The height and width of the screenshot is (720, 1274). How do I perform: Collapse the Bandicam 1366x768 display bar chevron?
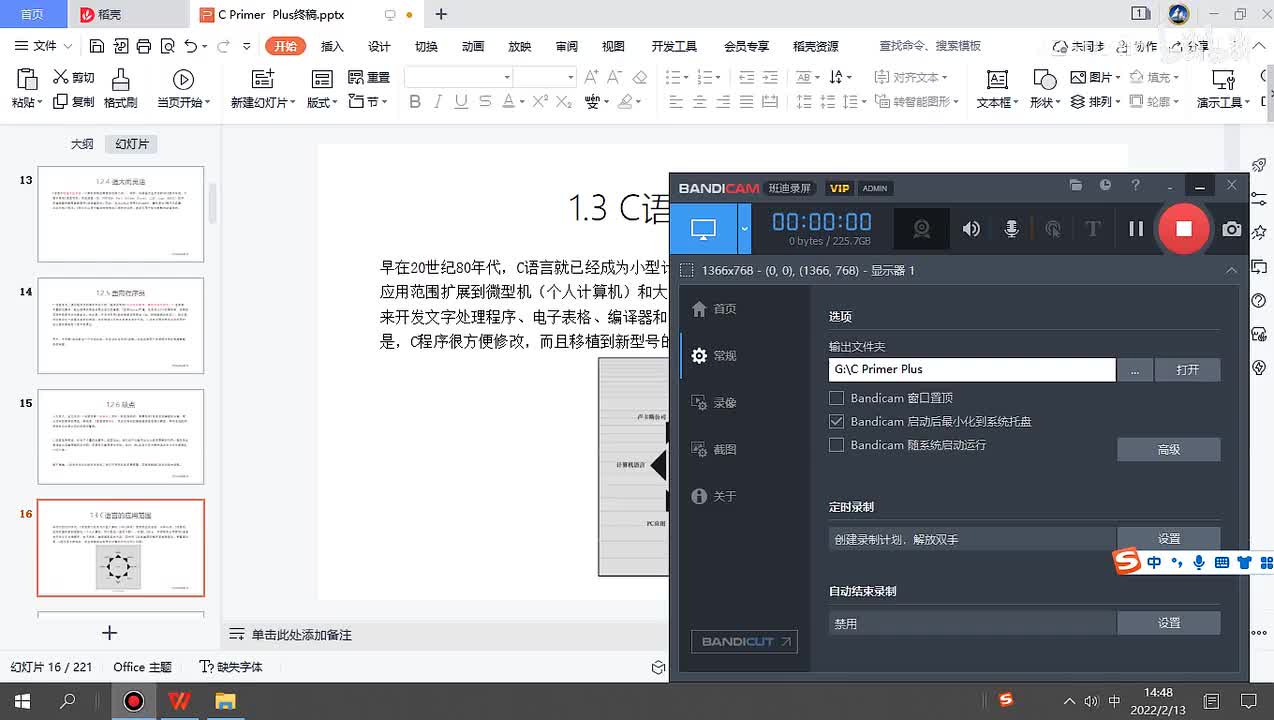point(1231,270)
